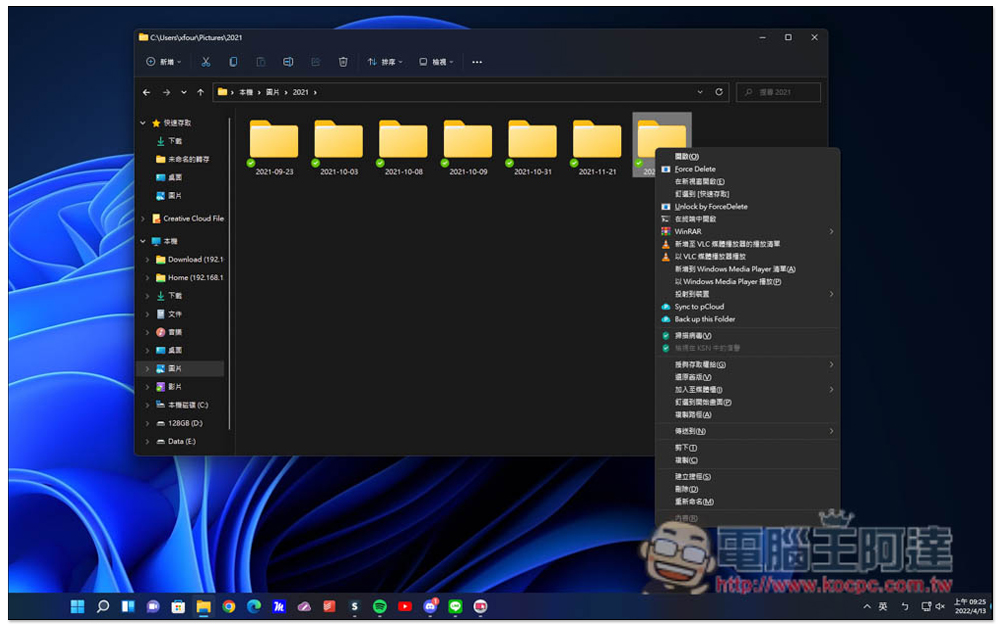Choose 建立捷徑(S) Create shortcut
The width and height of the screenshot is (1000, 627).
point(747,476)
